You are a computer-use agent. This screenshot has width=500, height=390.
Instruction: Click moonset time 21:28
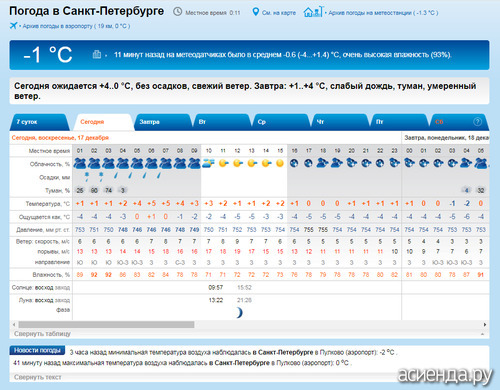[x=244, y=300]
